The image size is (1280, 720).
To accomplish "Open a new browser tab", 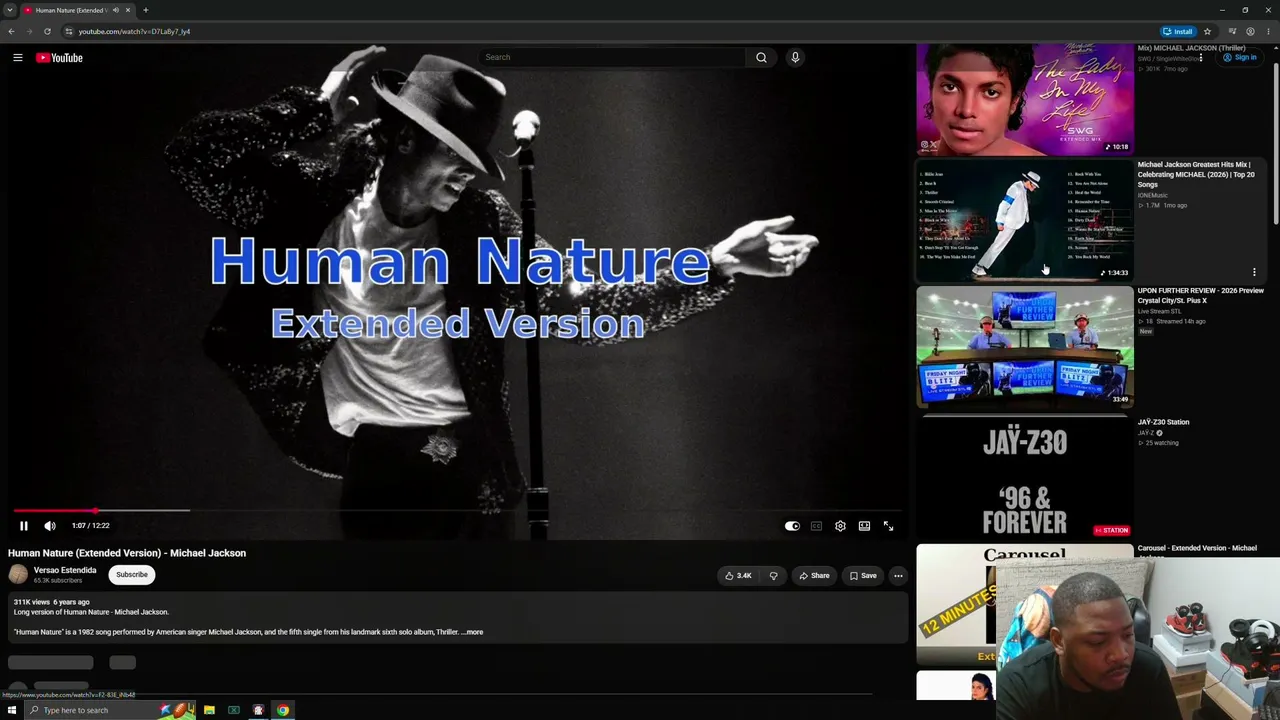I will pyautogui.click(x=145, y=10).
